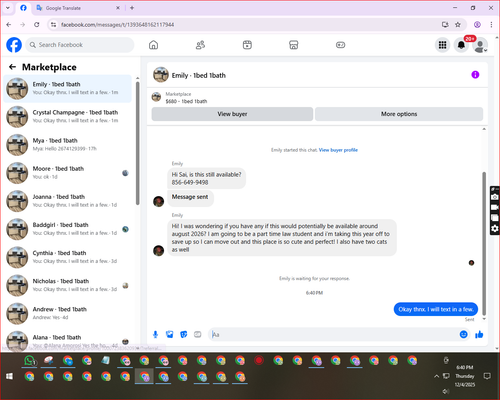Close the Google Translate tab
Screen dimensions: 500x400
coord(118,8)
